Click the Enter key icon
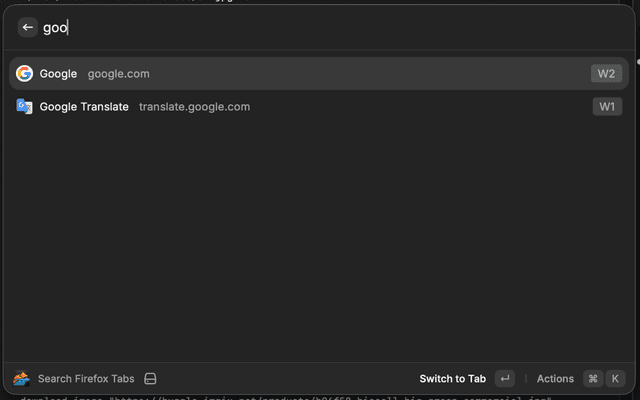Viewport: 640px width, 400px height. tap(505, 379)
